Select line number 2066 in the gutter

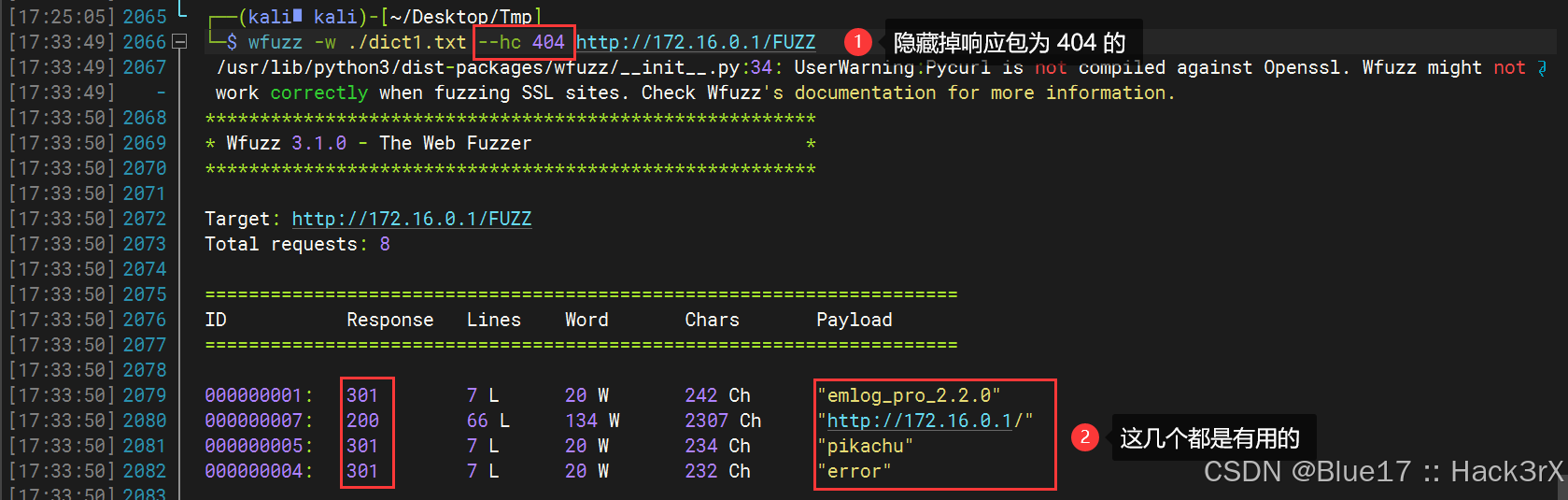(x=145, y=42)
